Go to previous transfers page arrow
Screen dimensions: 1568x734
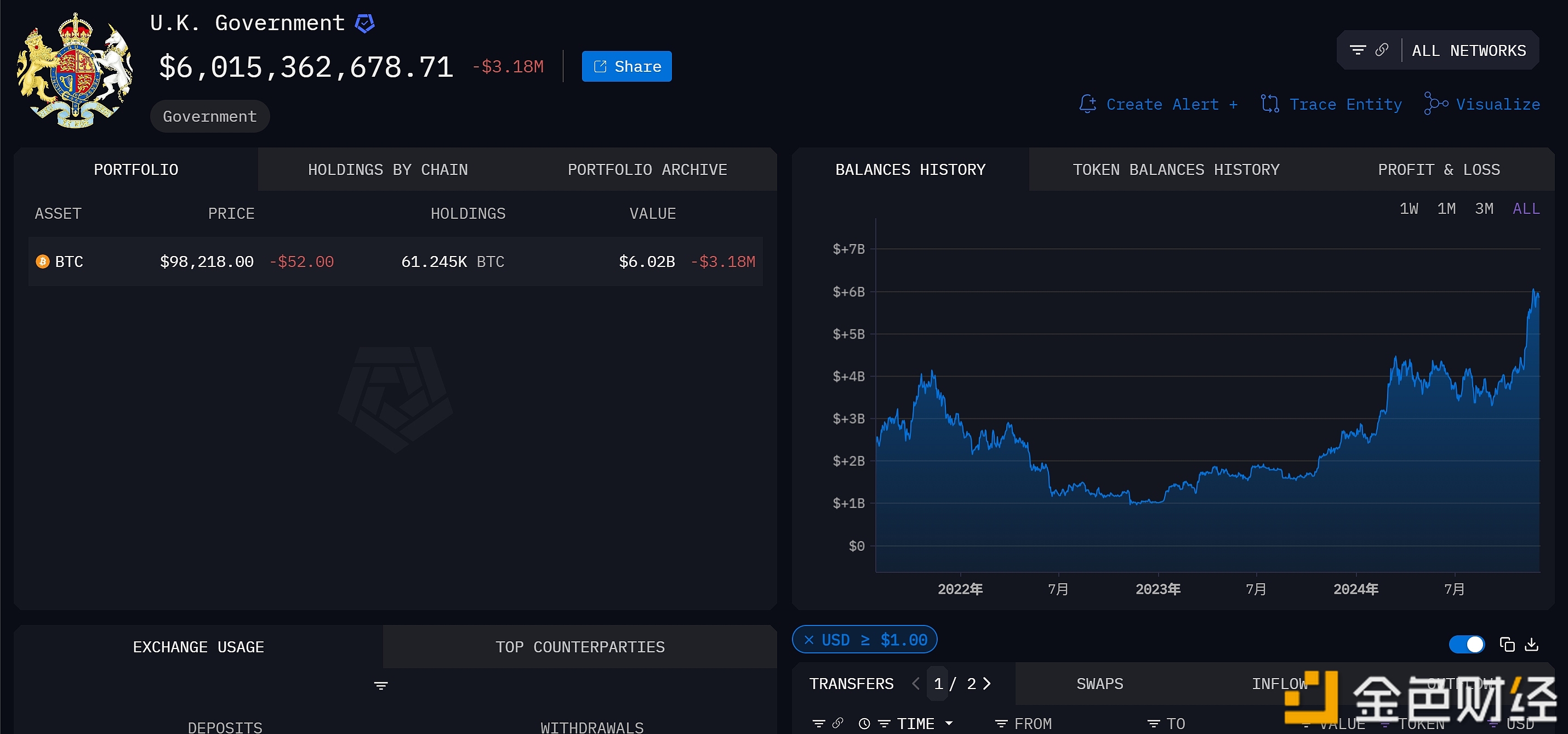coord(915,684)
